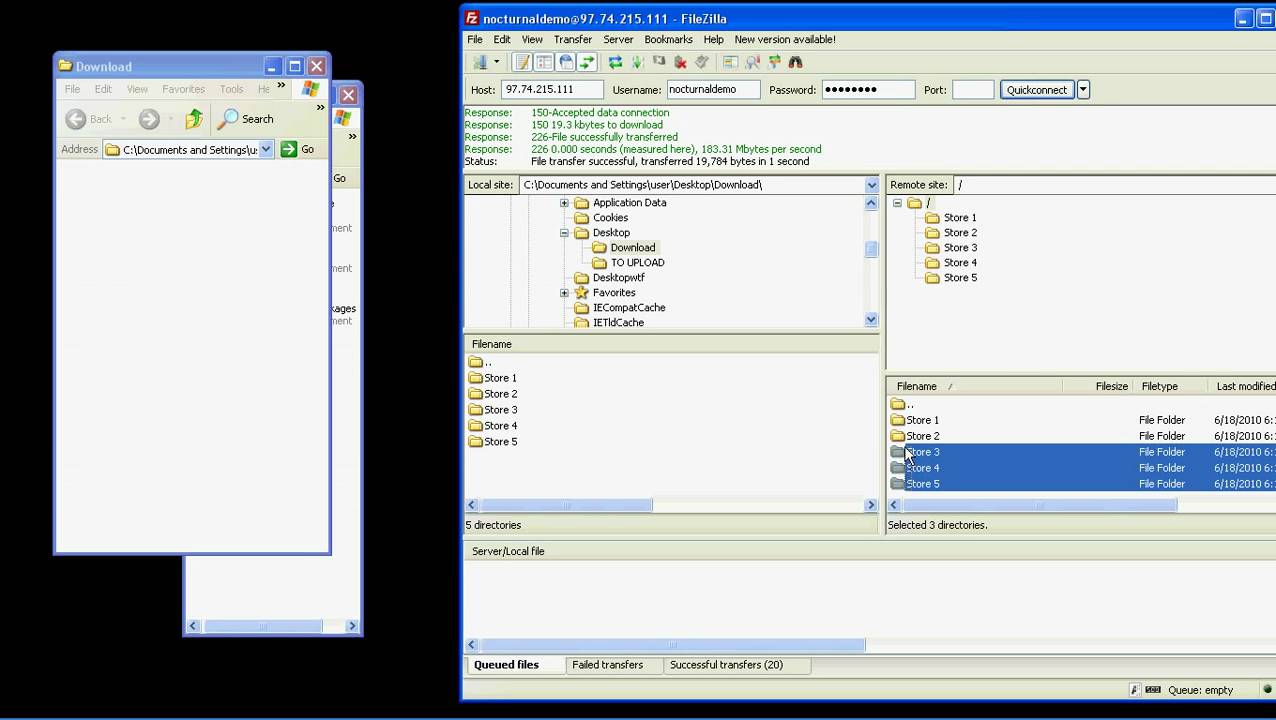Click the Port input field
Image resolution: width=1276 pixels, height=720 pixels.
[973, 90]
